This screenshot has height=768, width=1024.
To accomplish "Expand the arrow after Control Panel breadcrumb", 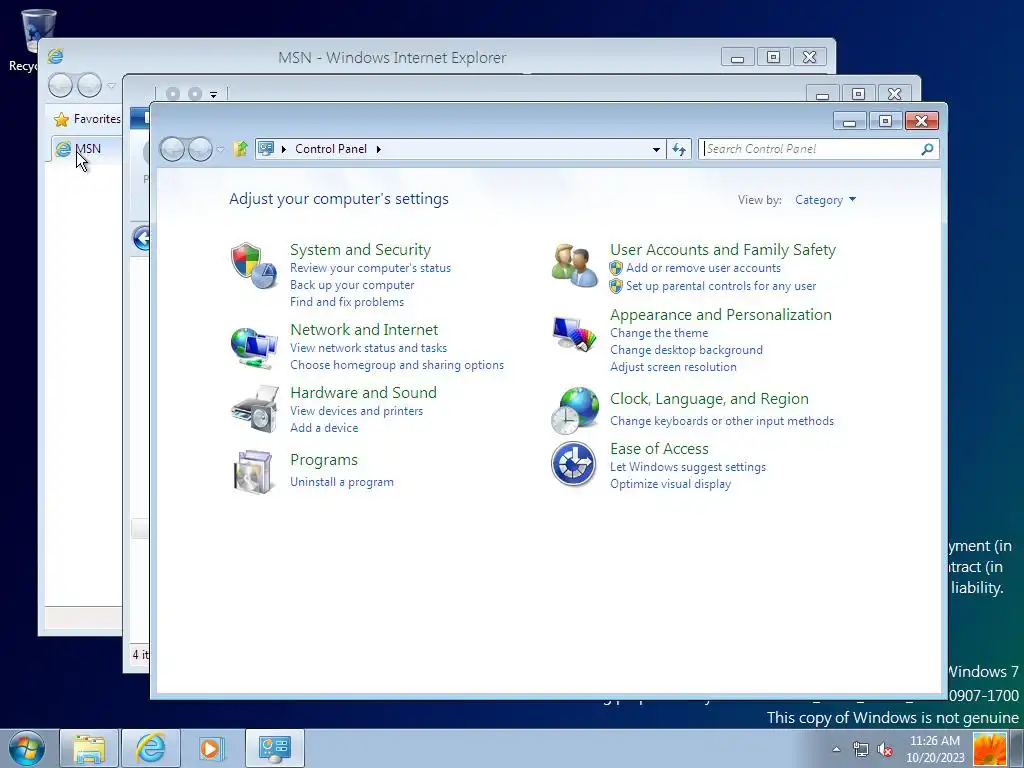I will click(x=379, y=149).
